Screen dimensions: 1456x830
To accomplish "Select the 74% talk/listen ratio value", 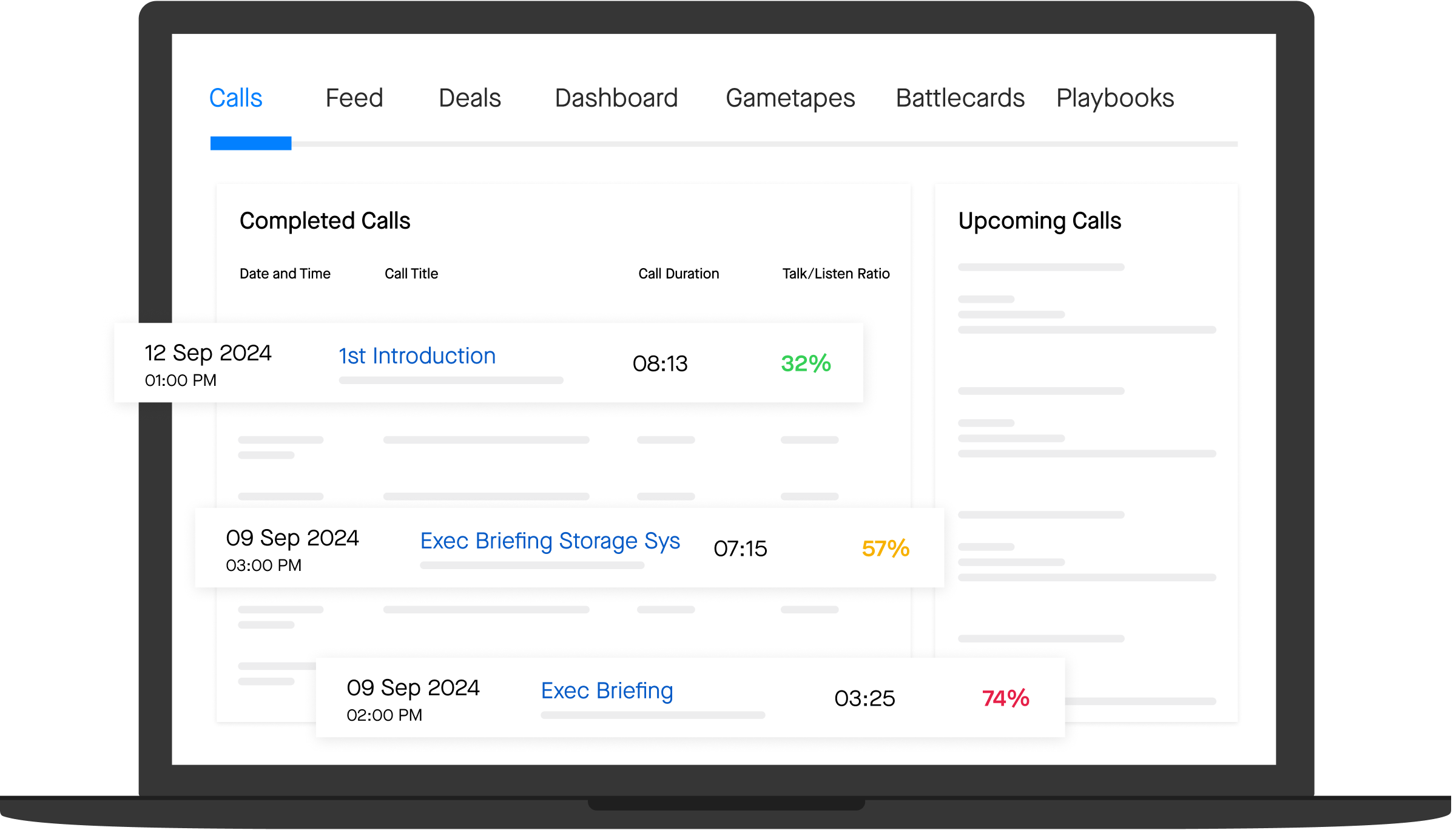I will [1005, 698].
